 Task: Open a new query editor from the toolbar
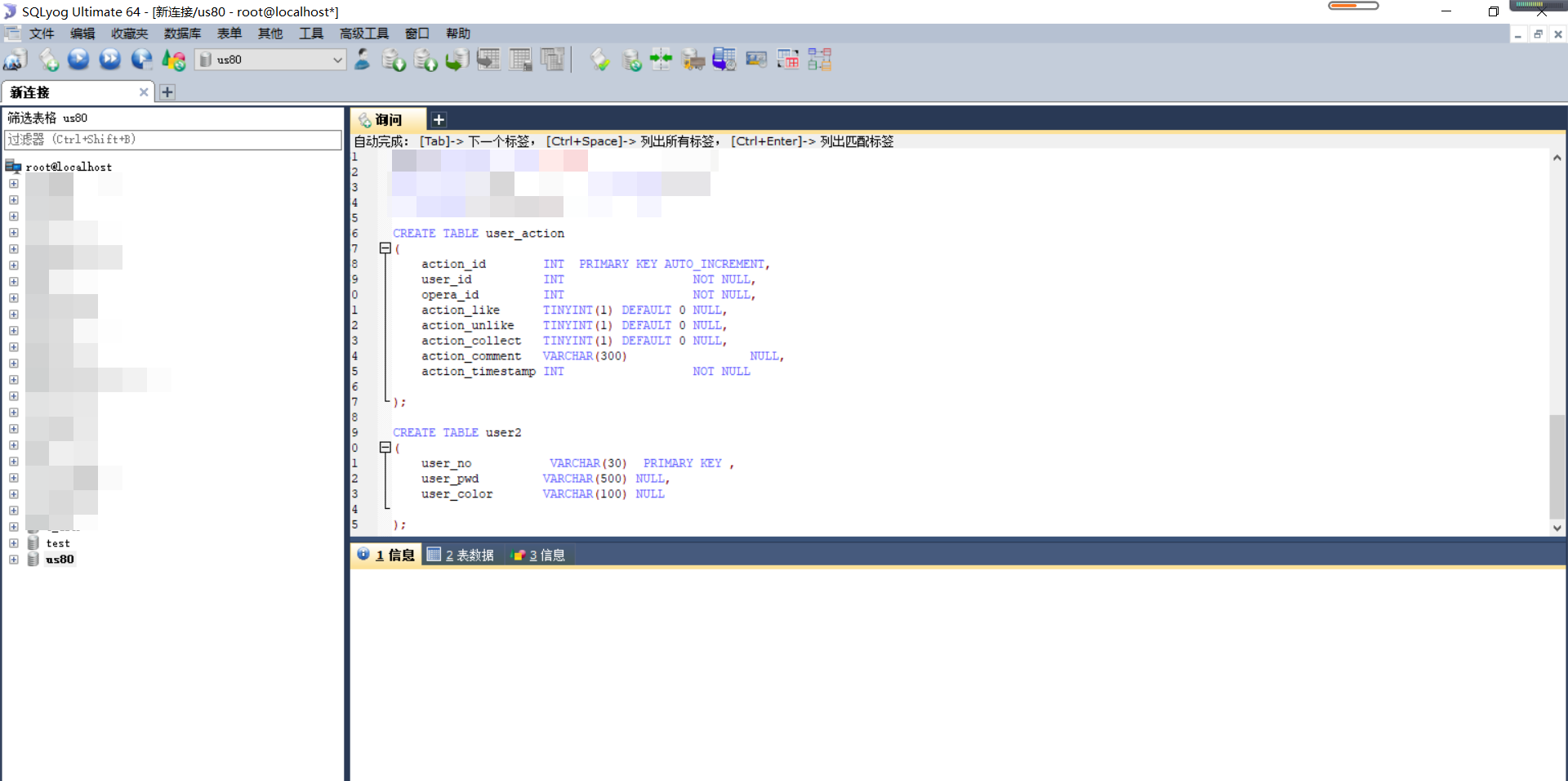click(48, 60)
